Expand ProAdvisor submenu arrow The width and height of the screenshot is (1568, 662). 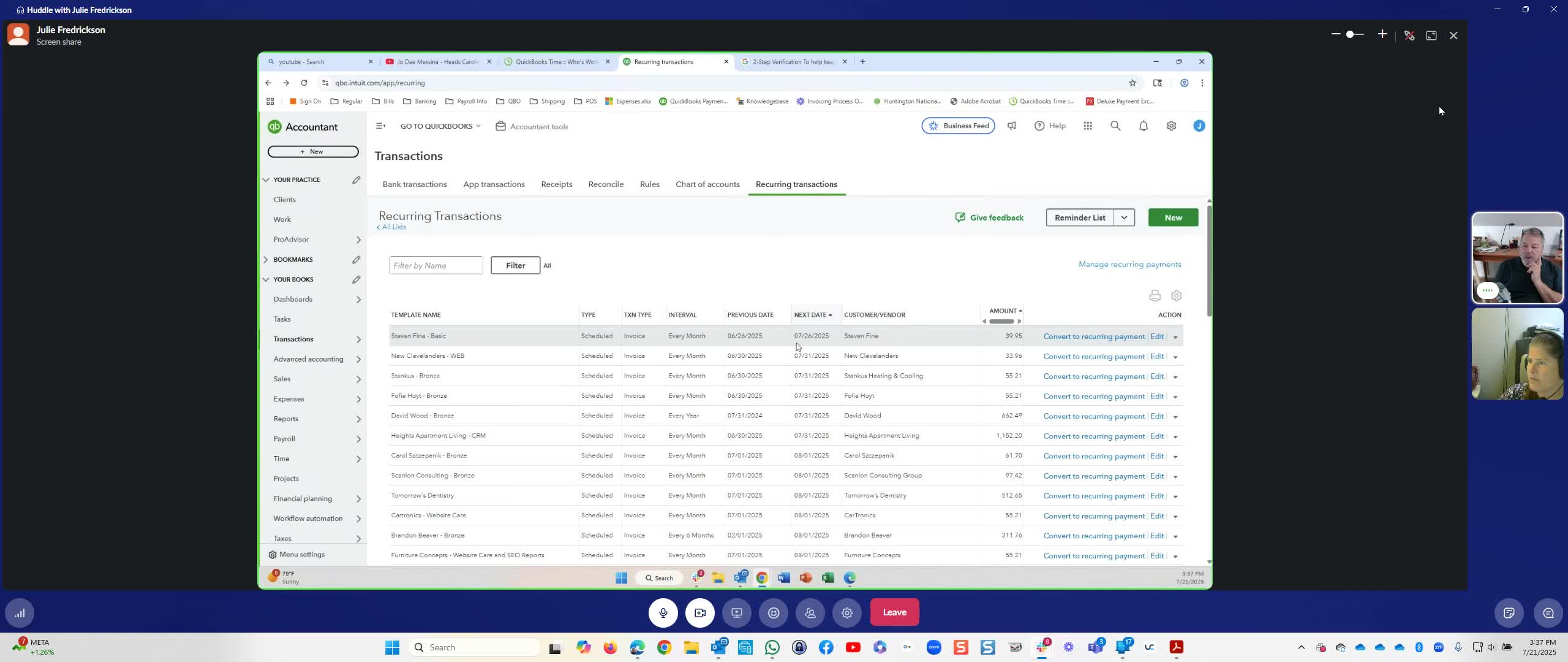pos(358,240)
